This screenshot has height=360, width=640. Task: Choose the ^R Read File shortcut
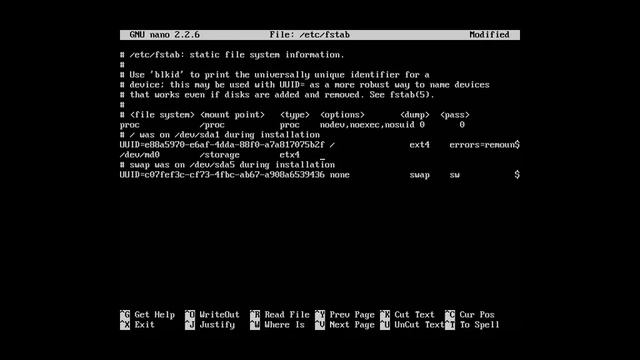click(x=280, y=315)
